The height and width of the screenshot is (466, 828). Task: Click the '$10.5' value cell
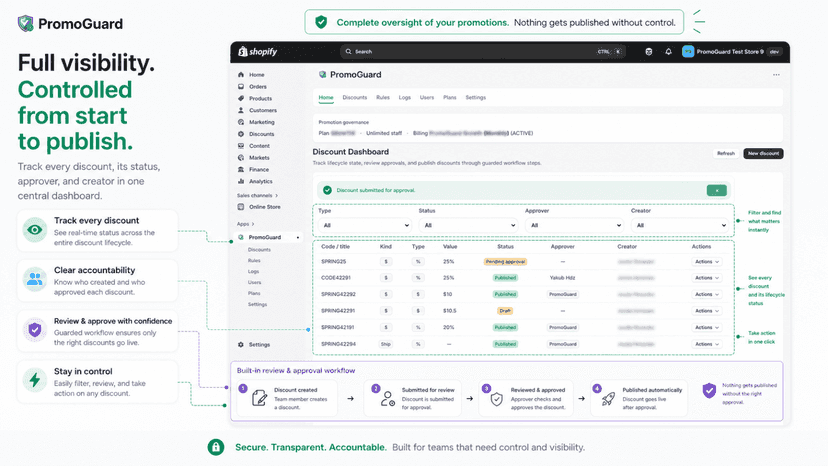coord(449,311)
